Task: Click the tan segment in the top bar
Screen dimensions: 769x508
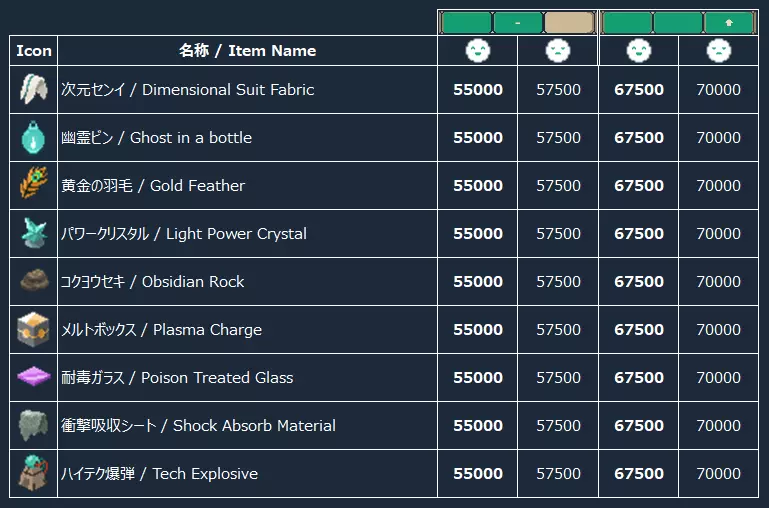Action: [569, 22]
